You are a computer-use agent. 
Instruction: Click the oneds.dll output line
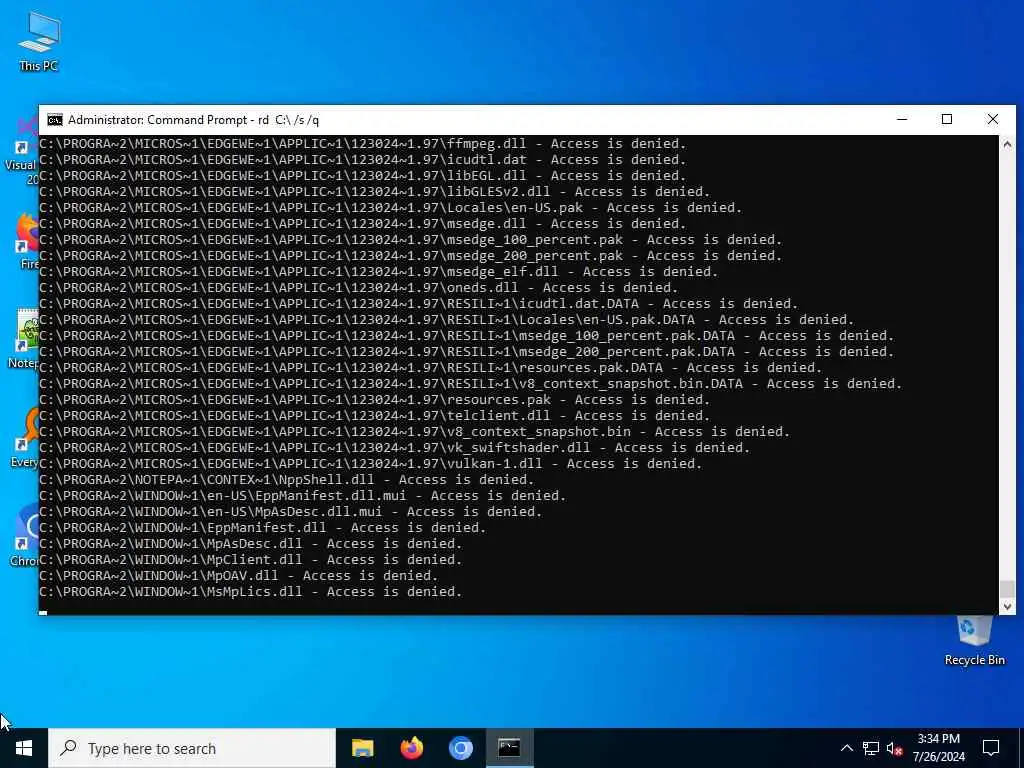click(x=359, y=287)
